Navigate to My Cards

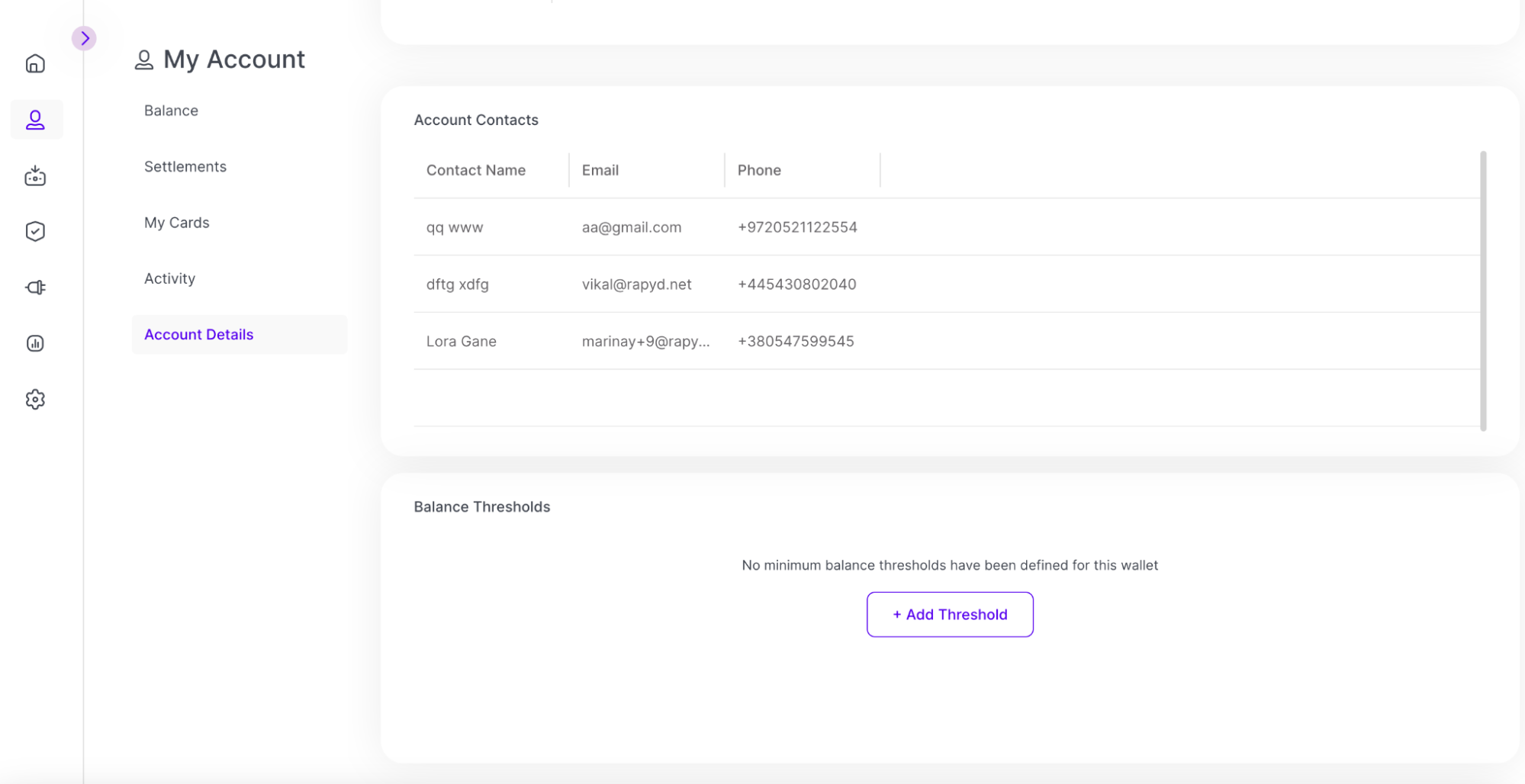pyautogui.click(x=176, y=223)
